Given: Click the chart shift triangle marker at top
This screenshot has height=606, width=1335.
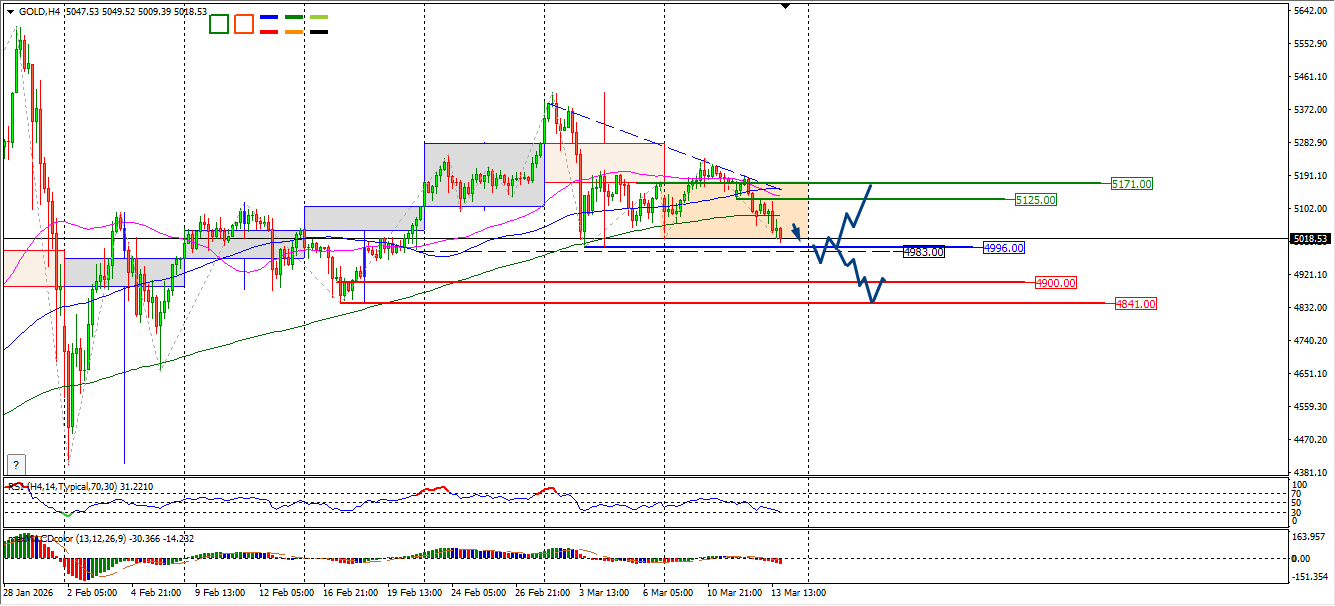Looking at the screenshot, I should pos(785,7).
